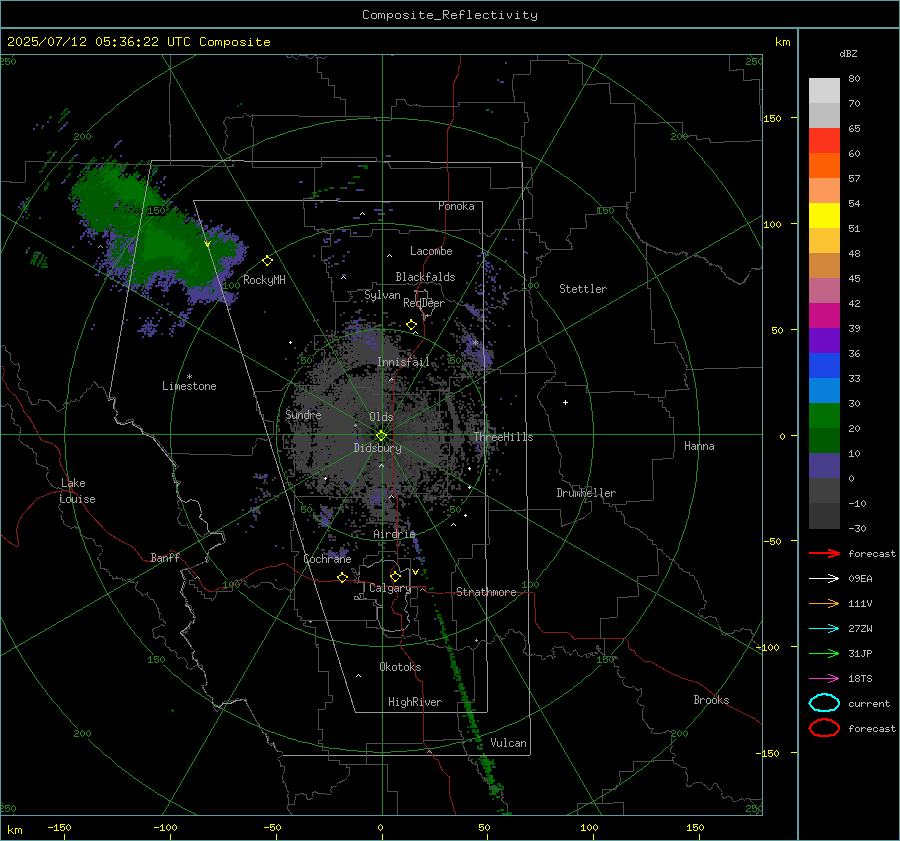Click the green 31JP arrow legend icon
The image size is (900, 841).
point(824,653)
